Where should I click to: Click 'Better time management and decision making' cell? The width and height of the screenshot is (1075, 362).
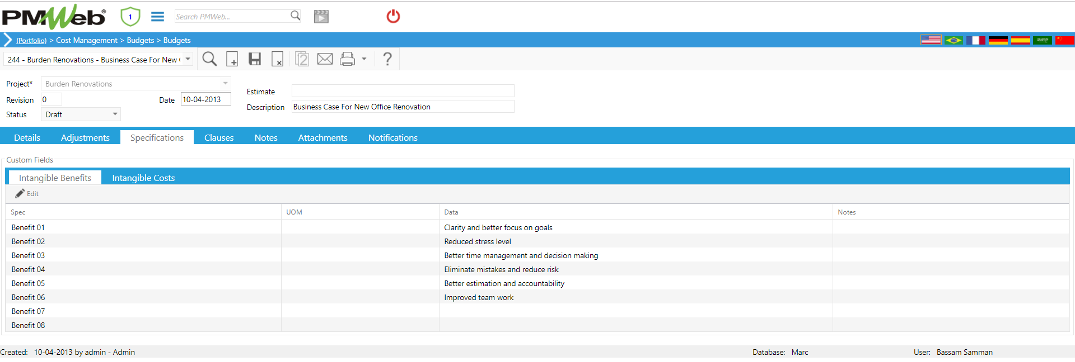point(636,255)
